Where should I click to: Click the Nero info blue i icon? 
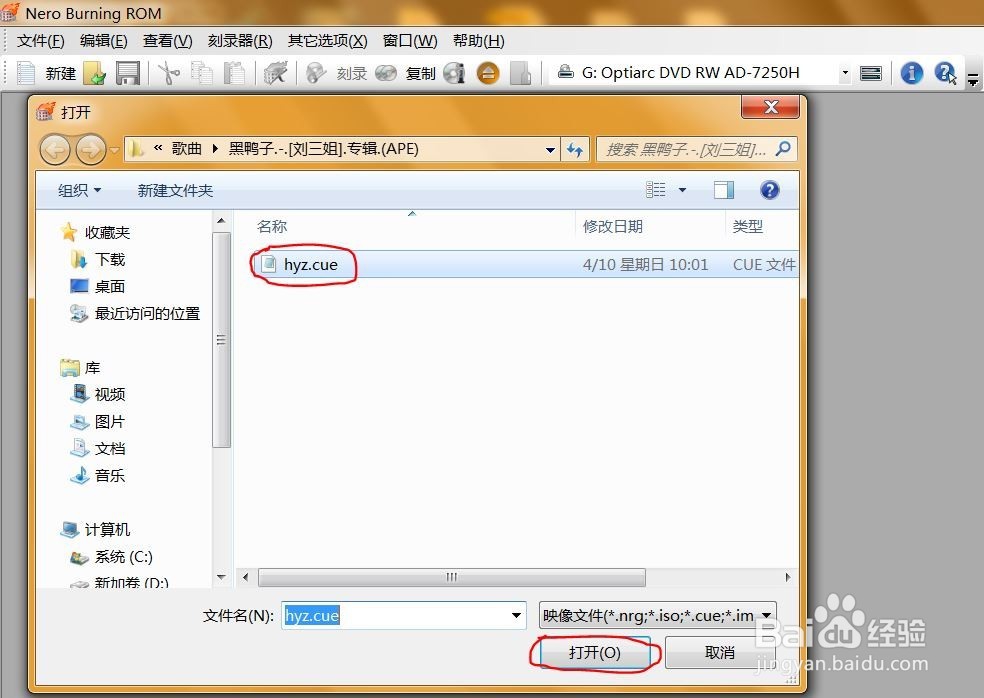912,73
